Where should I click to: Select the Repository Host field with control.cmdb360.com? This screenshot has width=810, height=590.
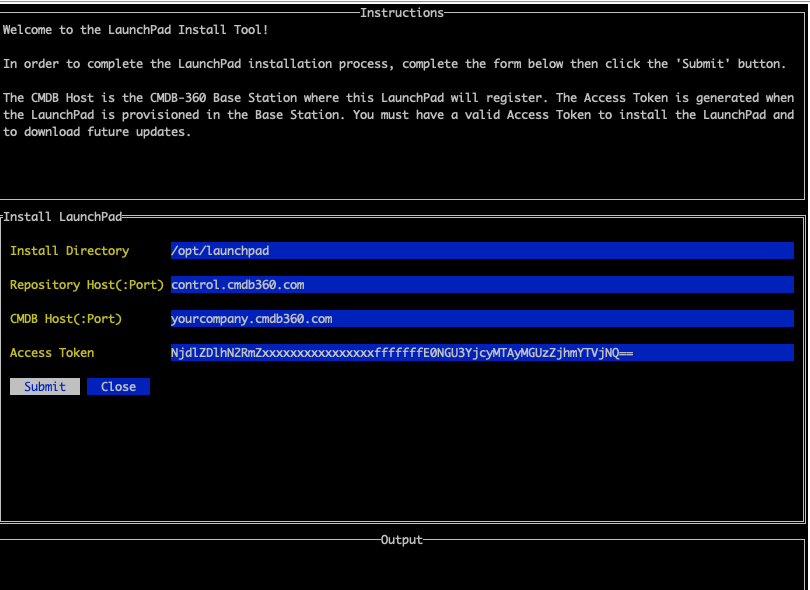click(482, 285)
